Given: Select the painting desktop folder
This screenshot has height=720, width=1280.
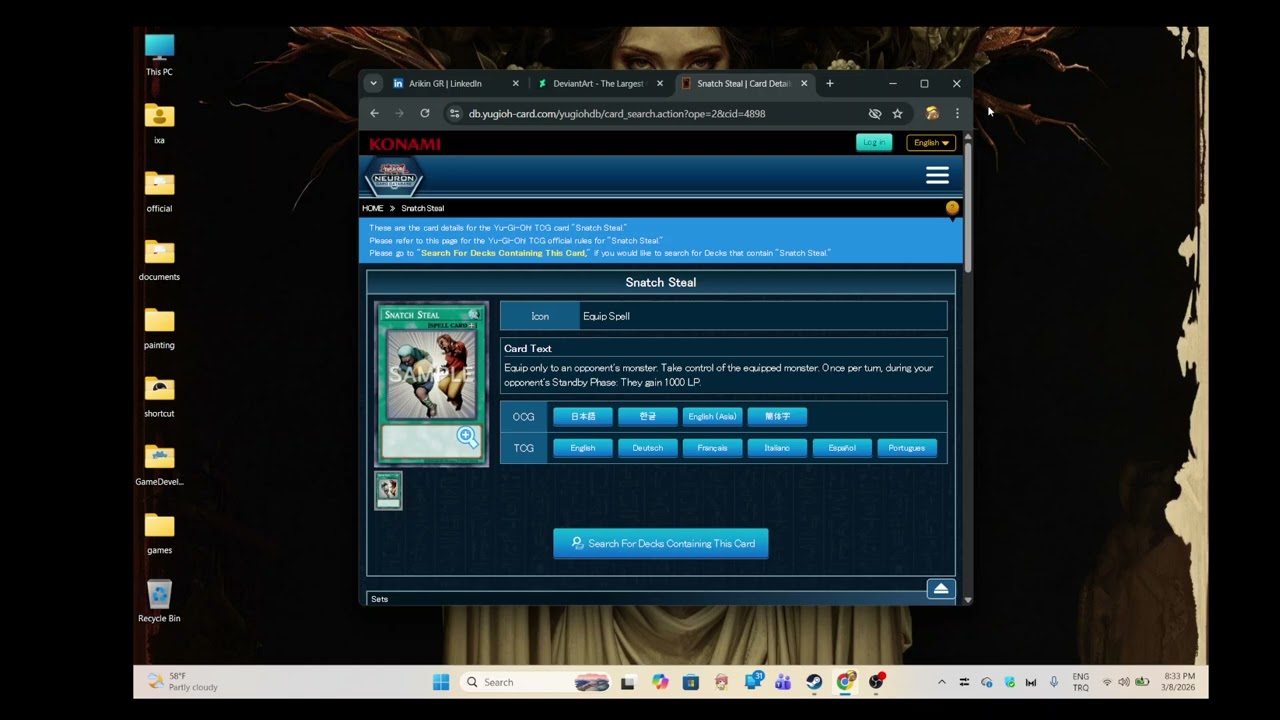Looking at the screenshot, I should pos(159,328).
